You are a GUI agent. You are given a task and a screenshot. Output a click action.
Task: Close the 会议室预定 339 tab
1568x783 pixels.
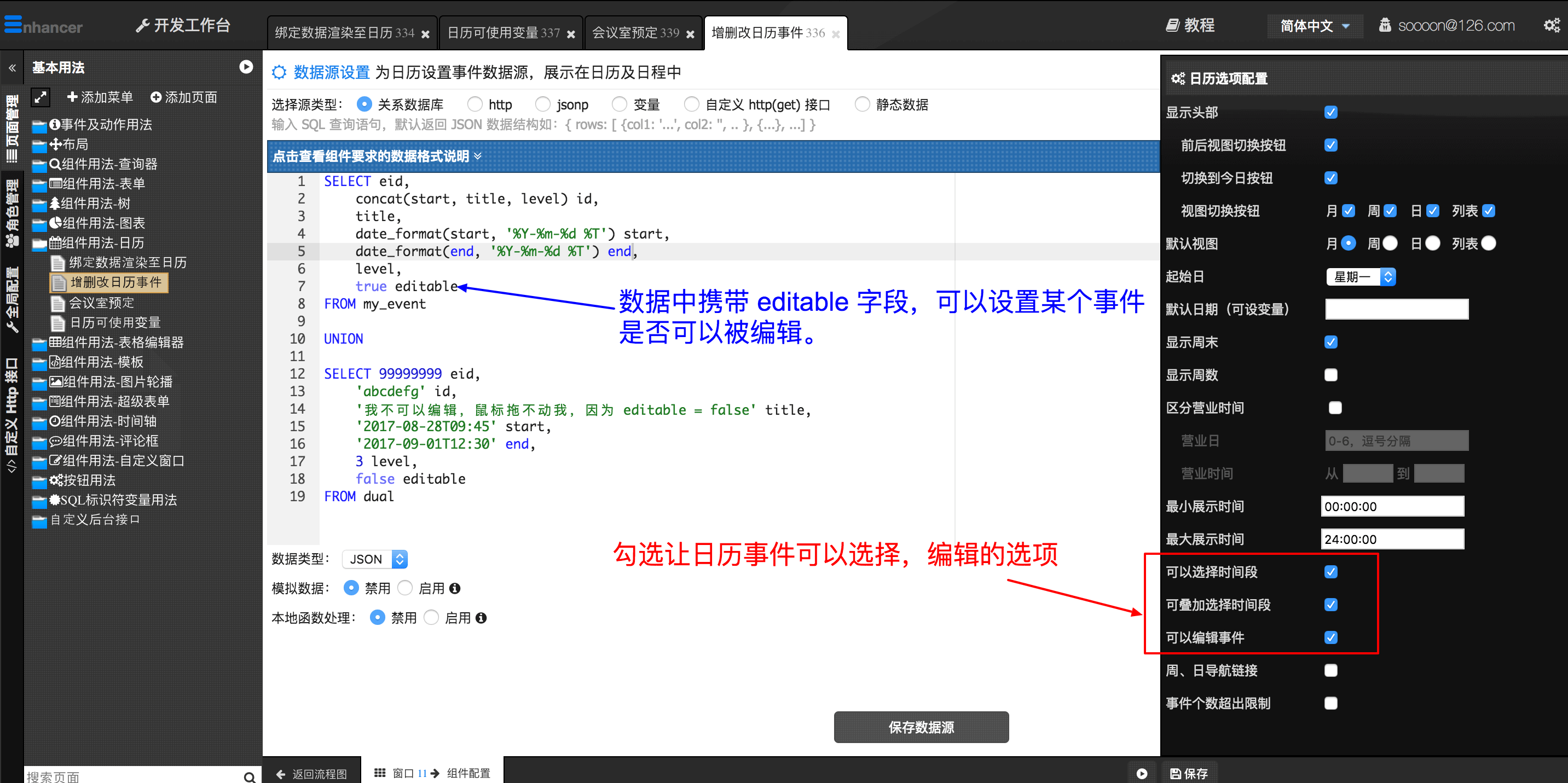tap(690, 34)
